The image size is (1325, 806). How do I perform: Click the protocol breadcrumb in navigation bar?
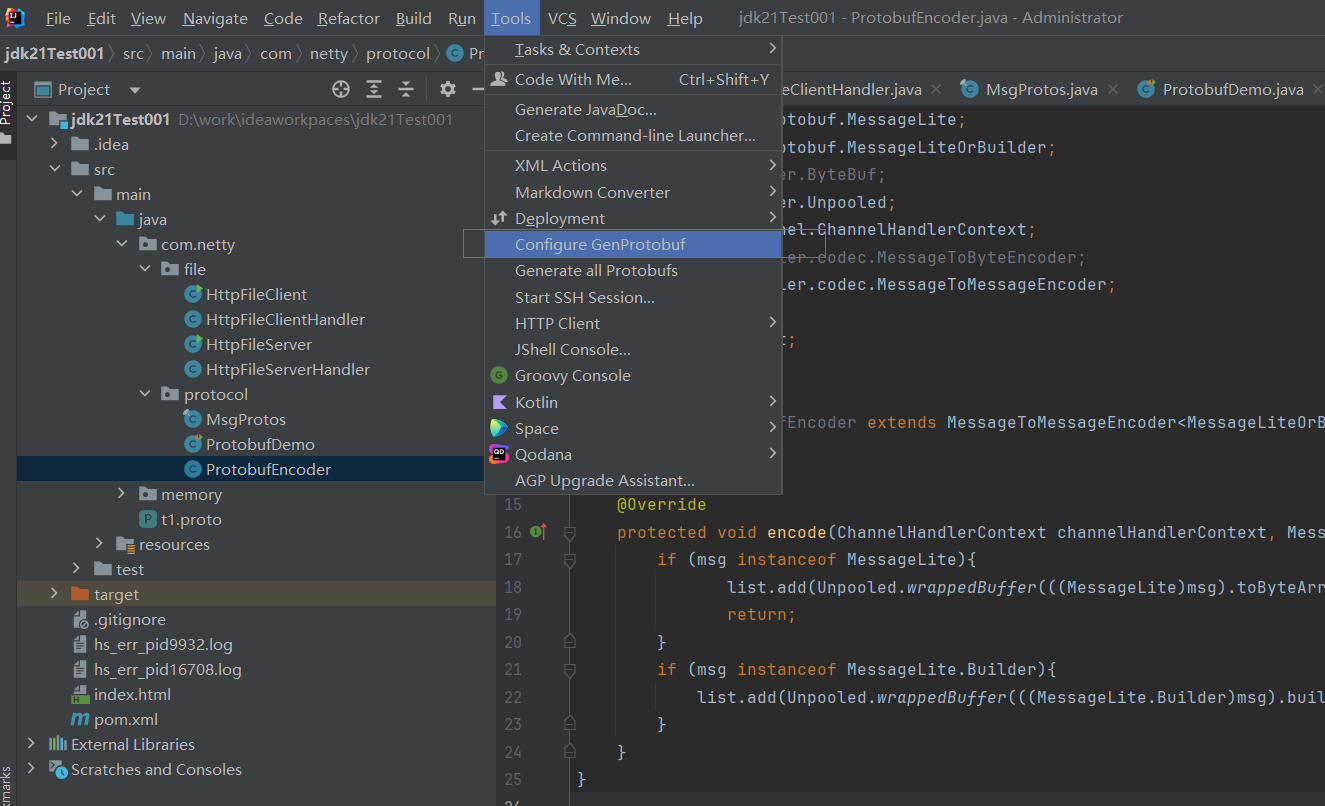tap(398, 53)
